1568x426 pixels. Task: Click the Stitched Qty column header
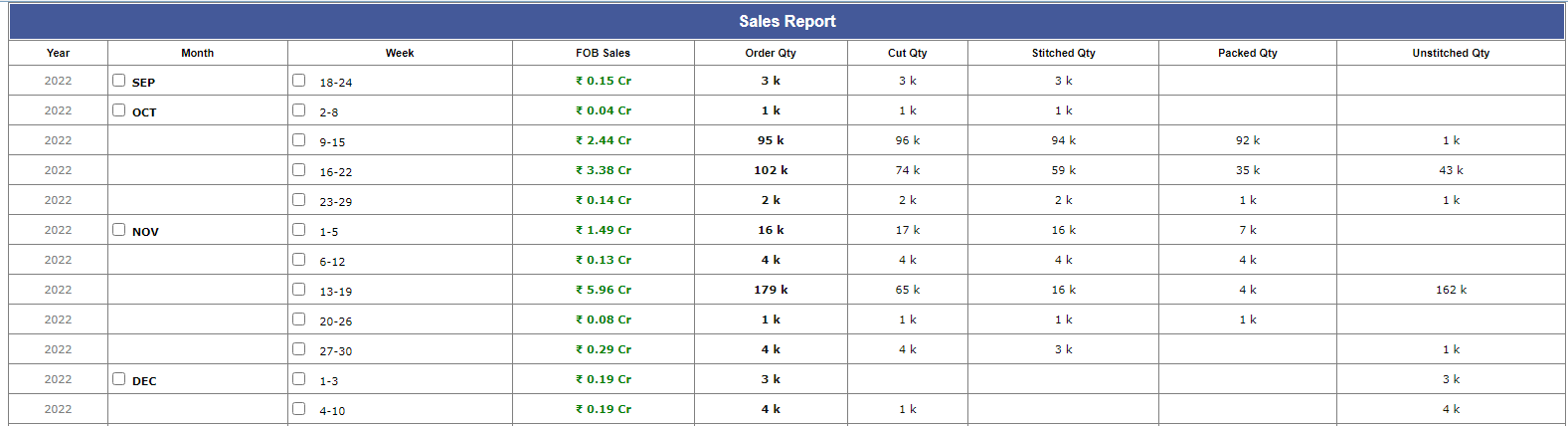click(x=1063, y=53)
